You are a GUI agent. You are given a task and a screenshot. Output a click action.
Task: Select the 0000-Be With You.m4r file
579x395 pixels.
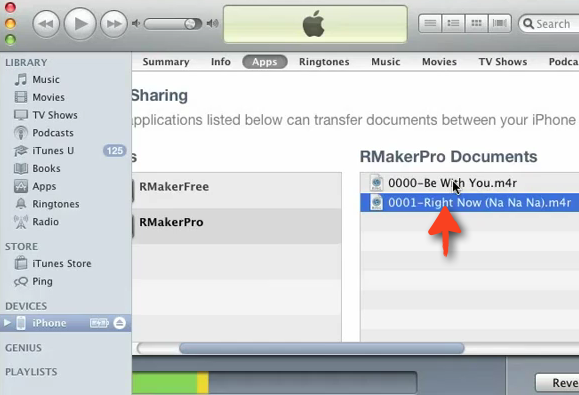(470, 183)
